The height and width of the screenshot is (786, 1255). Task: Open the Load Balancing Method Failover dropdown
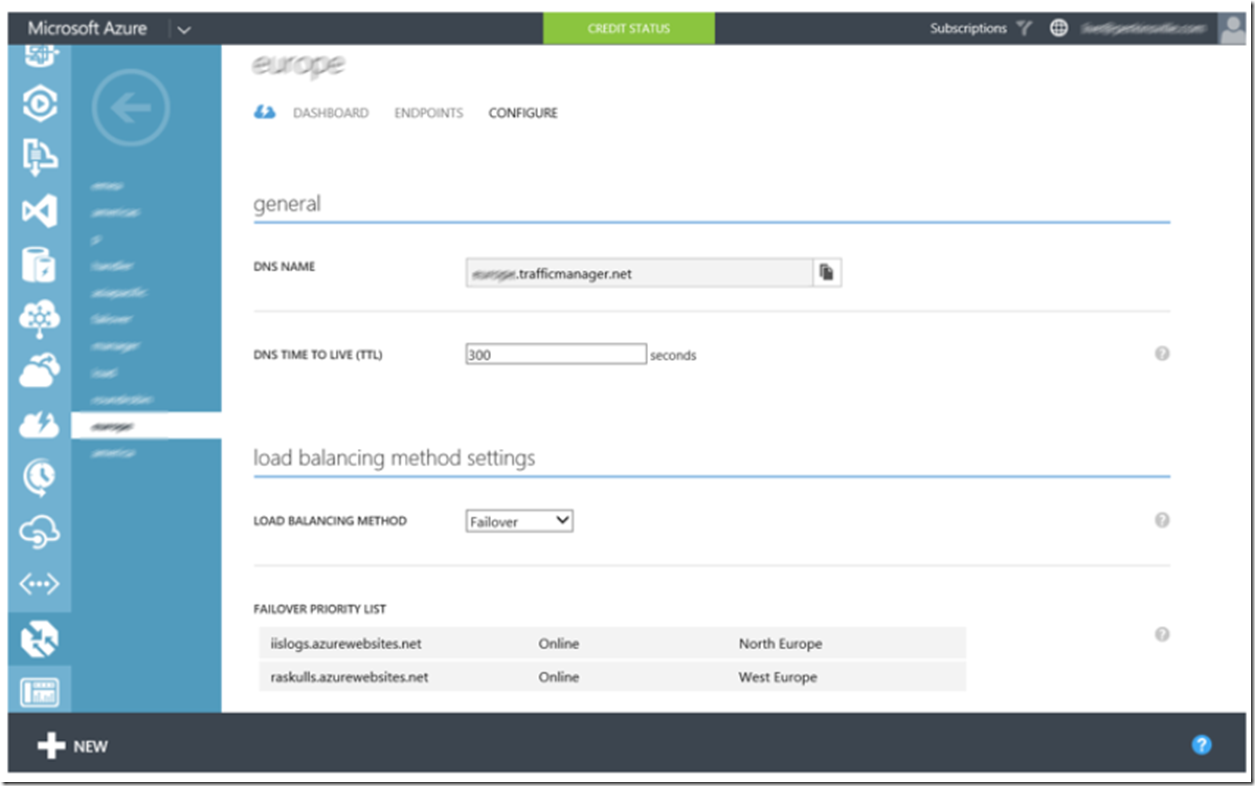point(519,521)
